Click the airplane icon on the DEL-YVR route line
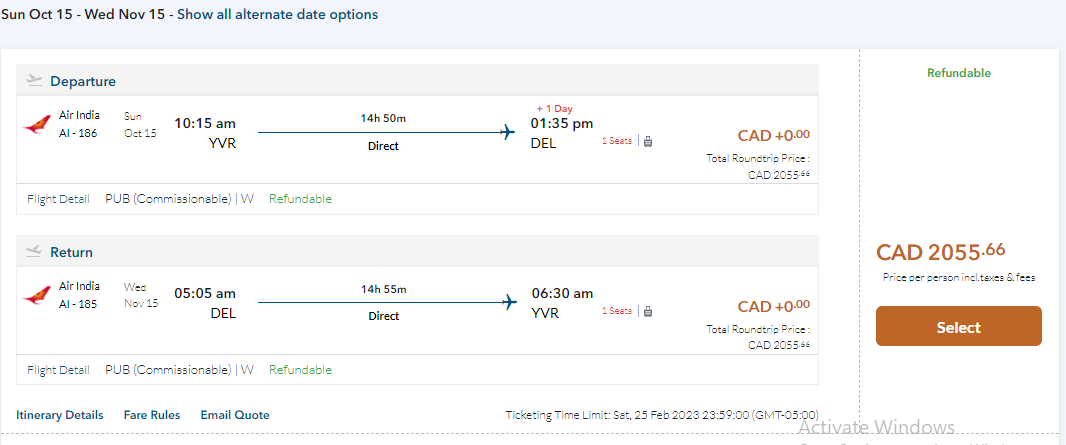This screenshot has height=445, width=1066. pyautogui.click(x=509, y=301)
